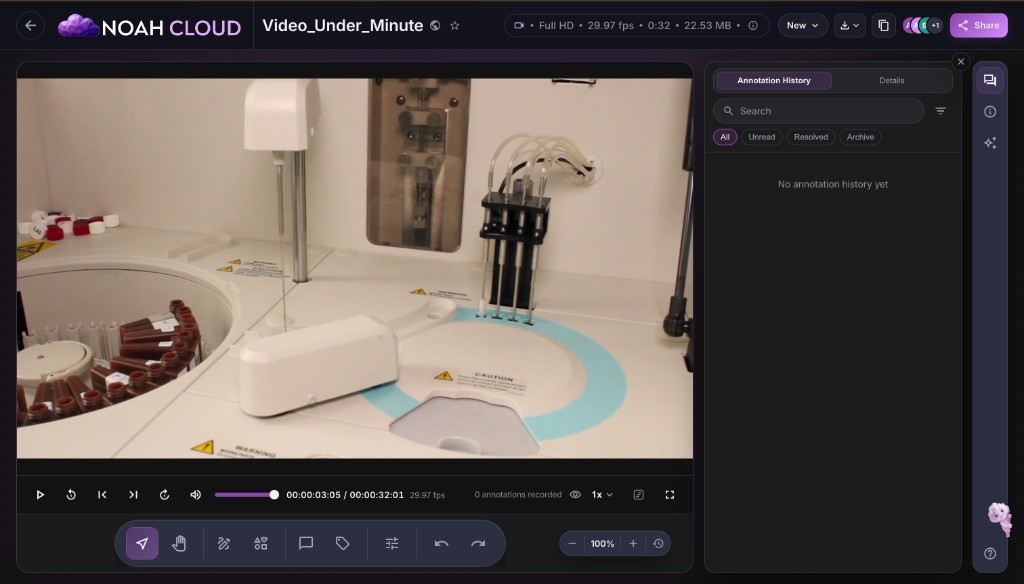Go back using the arrow button
The width and height of the screenshot is (1024, 584).
tap(30, 25)
